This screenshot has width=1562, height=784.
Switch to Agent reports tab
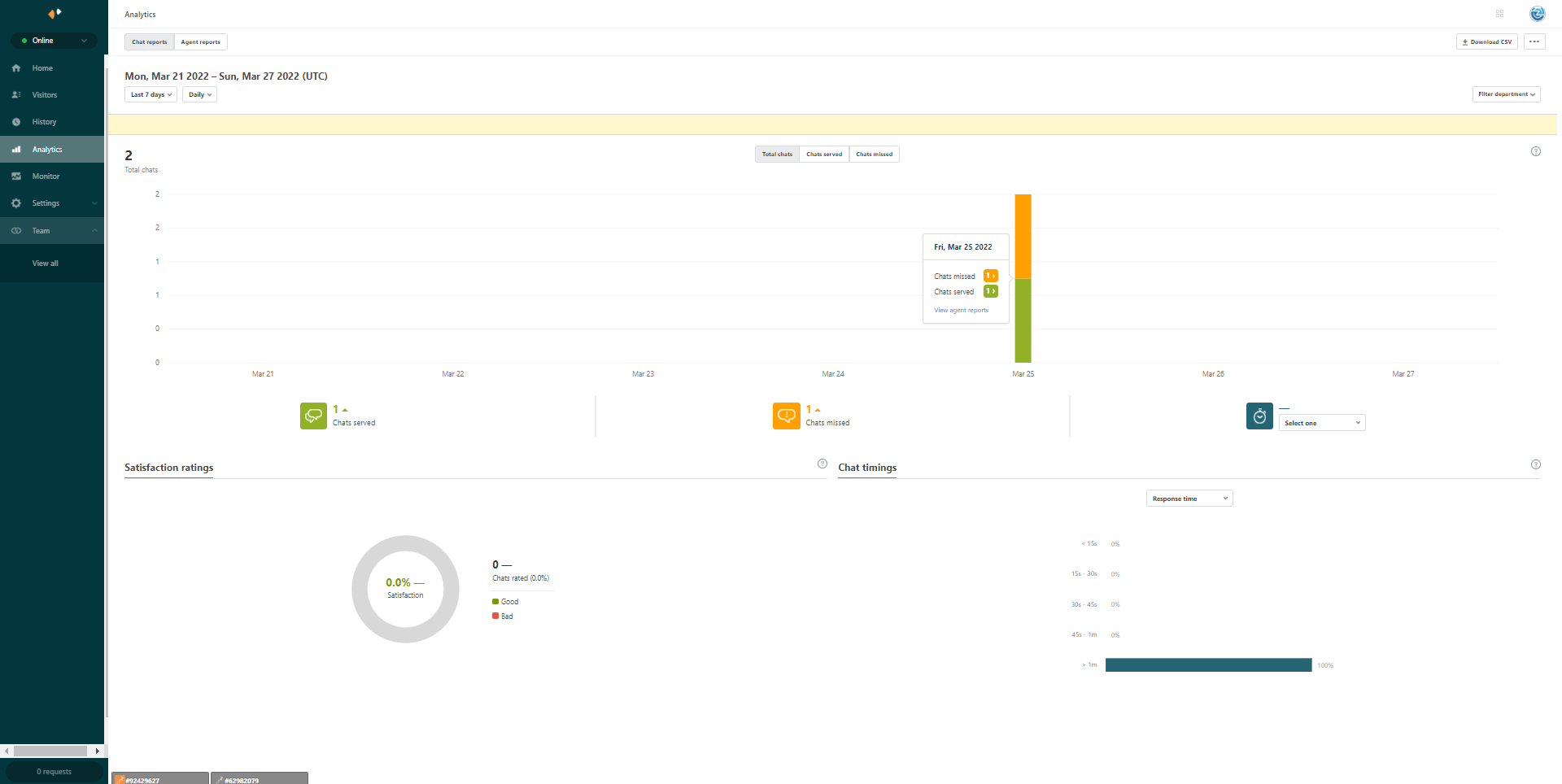[x=200, y=42]
